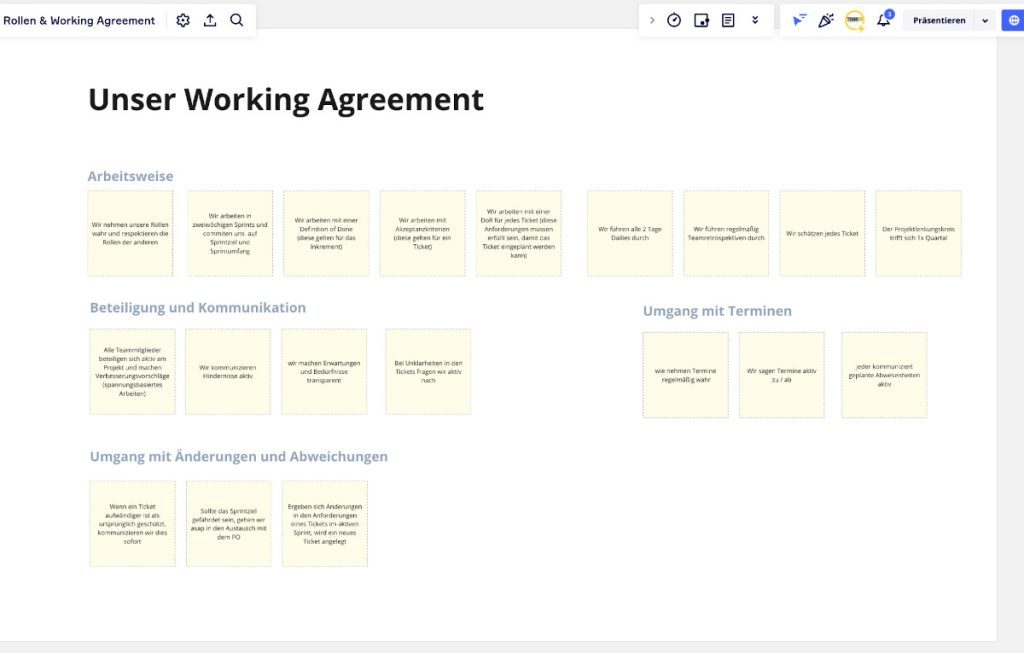
Task: Open board settings gear icon
Action: [x=183, y=20]
